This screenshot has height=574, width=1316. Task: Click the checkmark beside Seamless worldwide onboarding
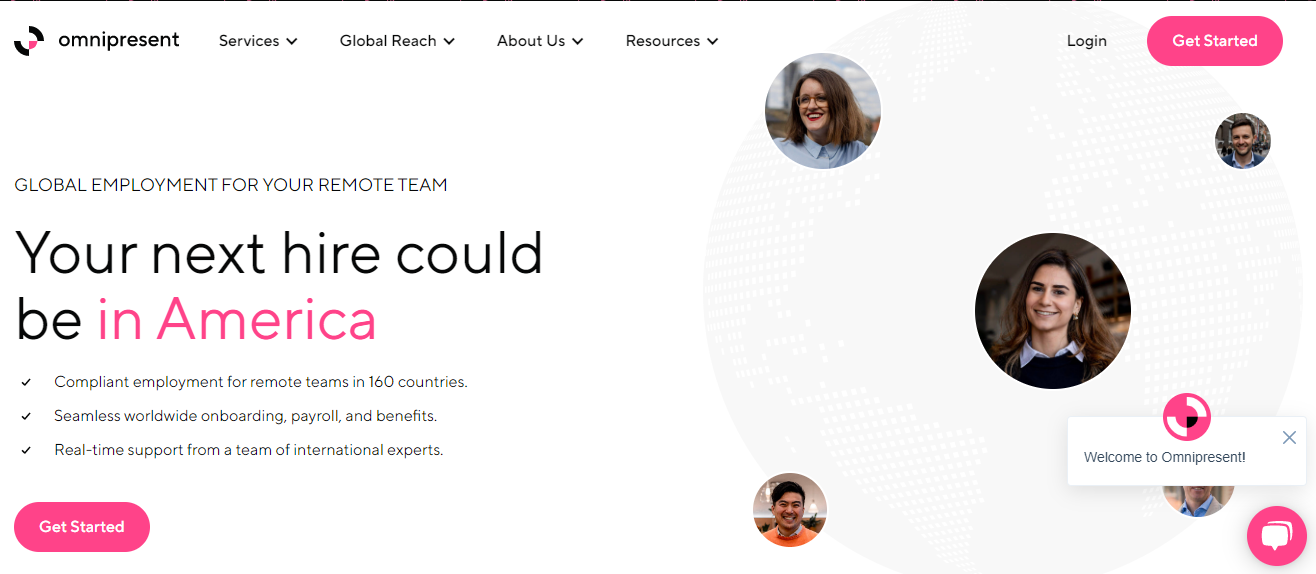(x=26, y=416)
